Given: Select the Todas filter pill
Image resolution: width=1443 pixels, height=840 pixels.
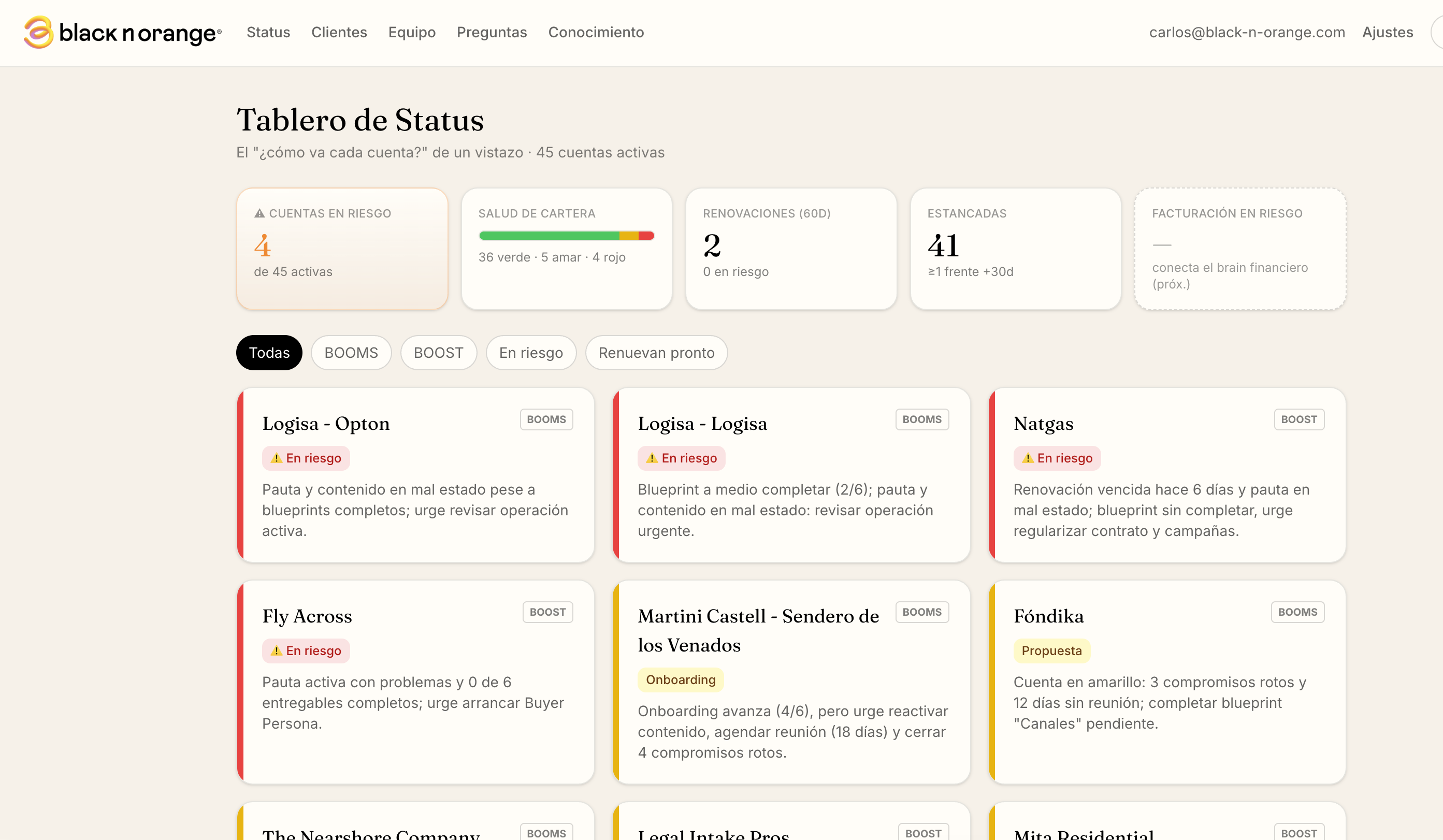Looking at the screenshot, I should (x=269, y=353).
